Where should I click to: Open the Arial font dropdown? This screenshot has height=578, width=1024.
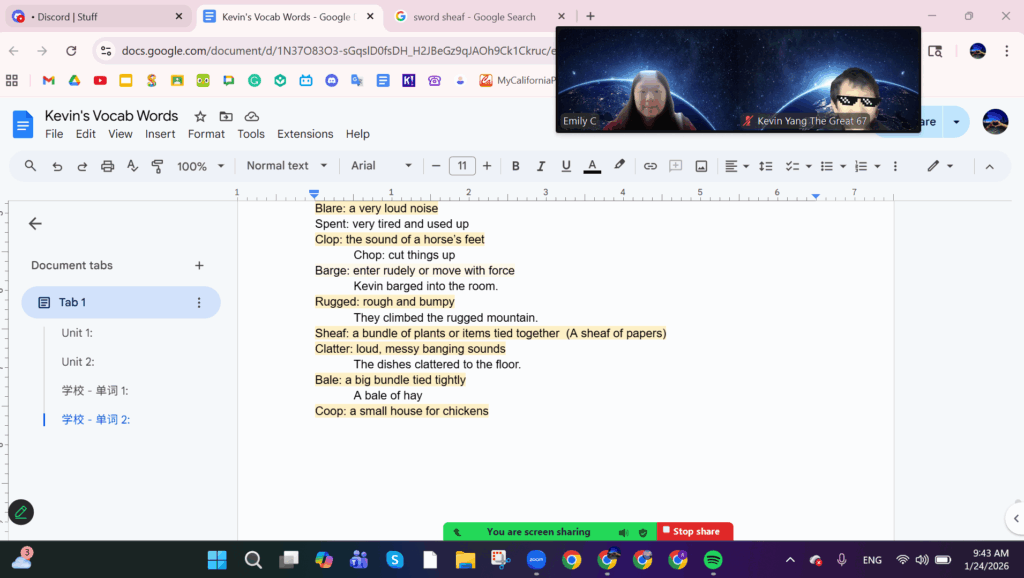click(x=381, y=166)
